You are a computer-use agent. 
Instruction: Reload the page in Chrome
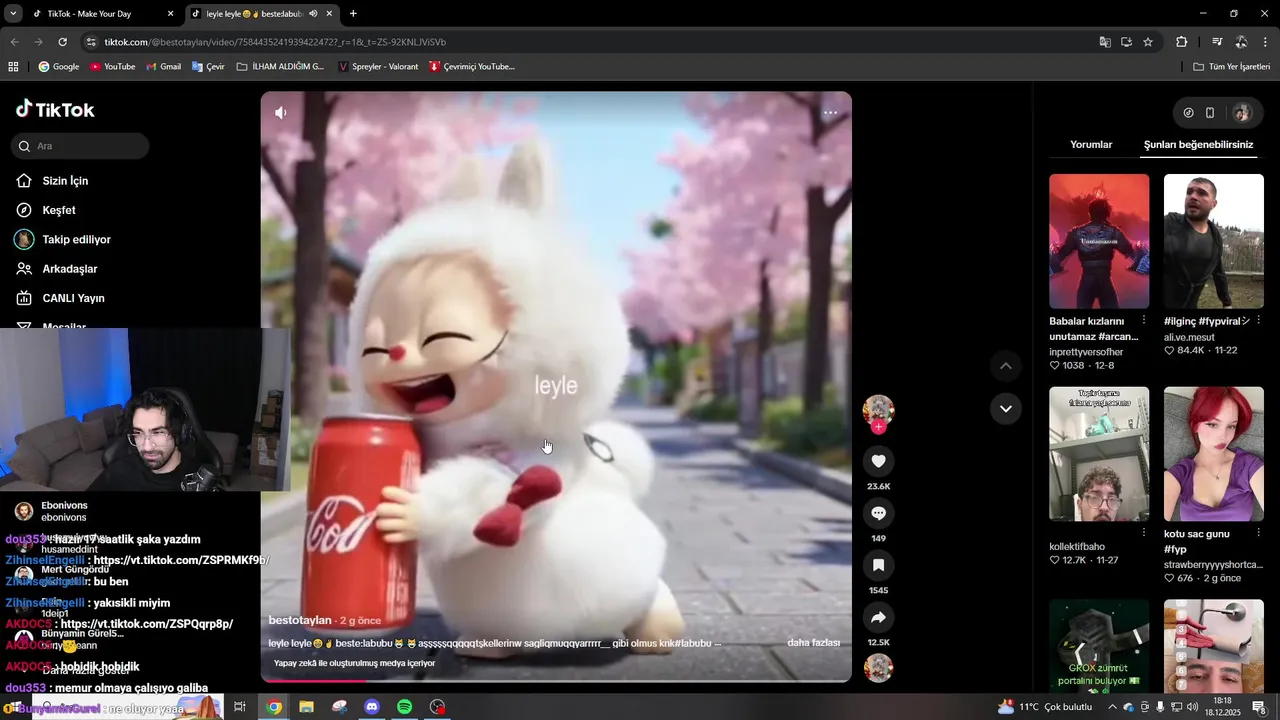[x=62, y=42]
